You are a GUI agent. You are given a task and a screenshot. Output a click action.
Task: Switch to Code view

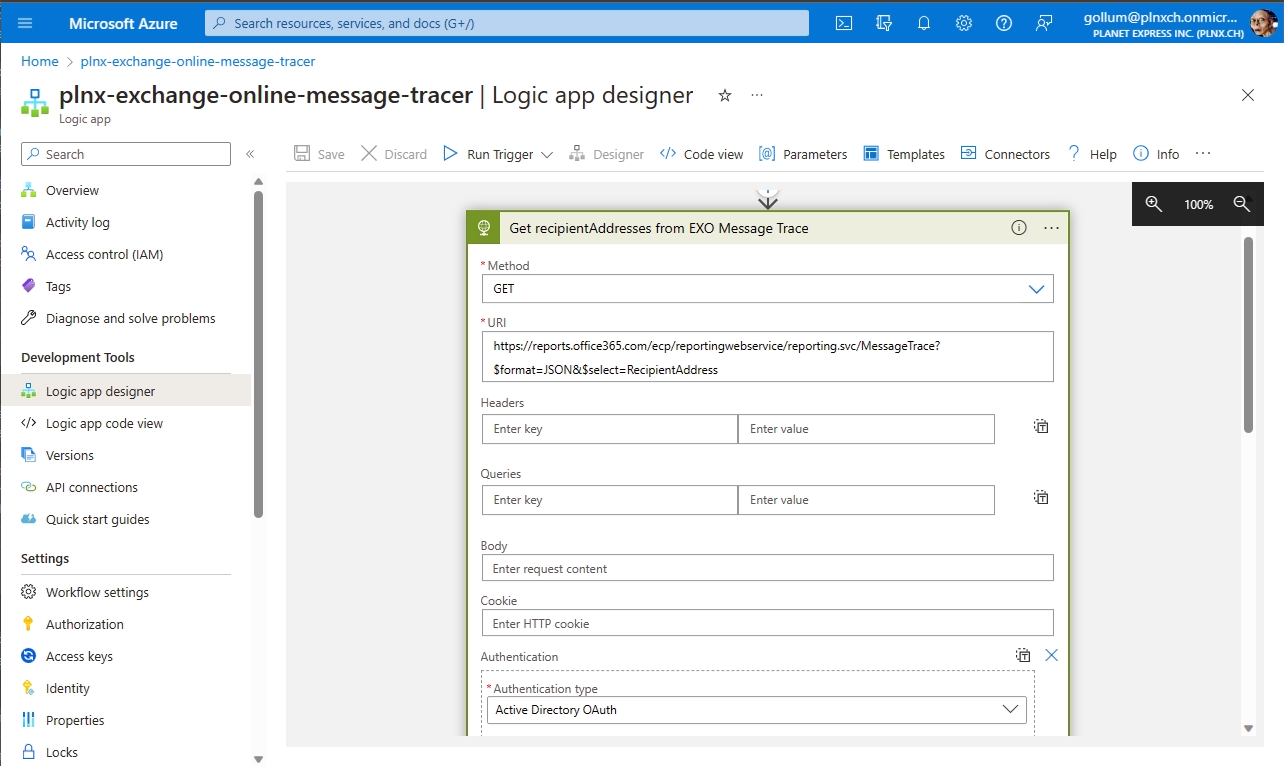(x=701, y=153)
